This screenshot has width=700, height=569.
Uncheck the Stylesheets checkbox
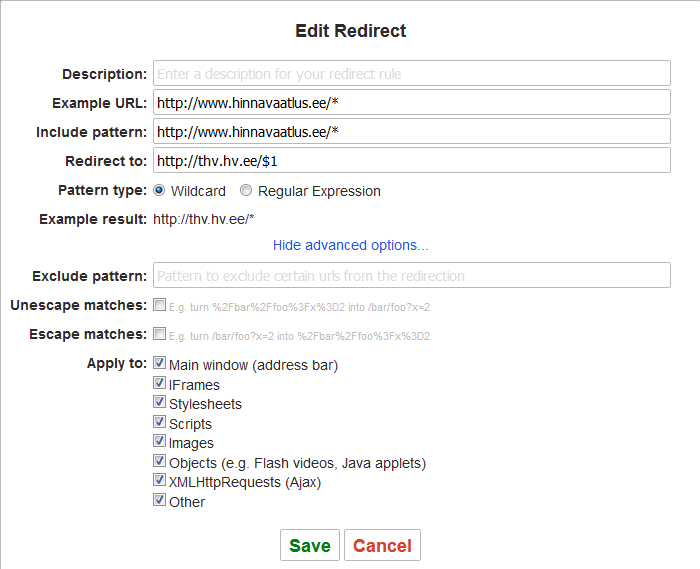point(159,402)
